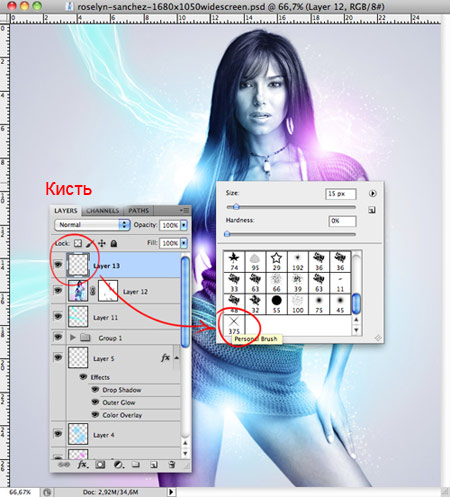Open the Opacity slider dropdown arrow

184,225
